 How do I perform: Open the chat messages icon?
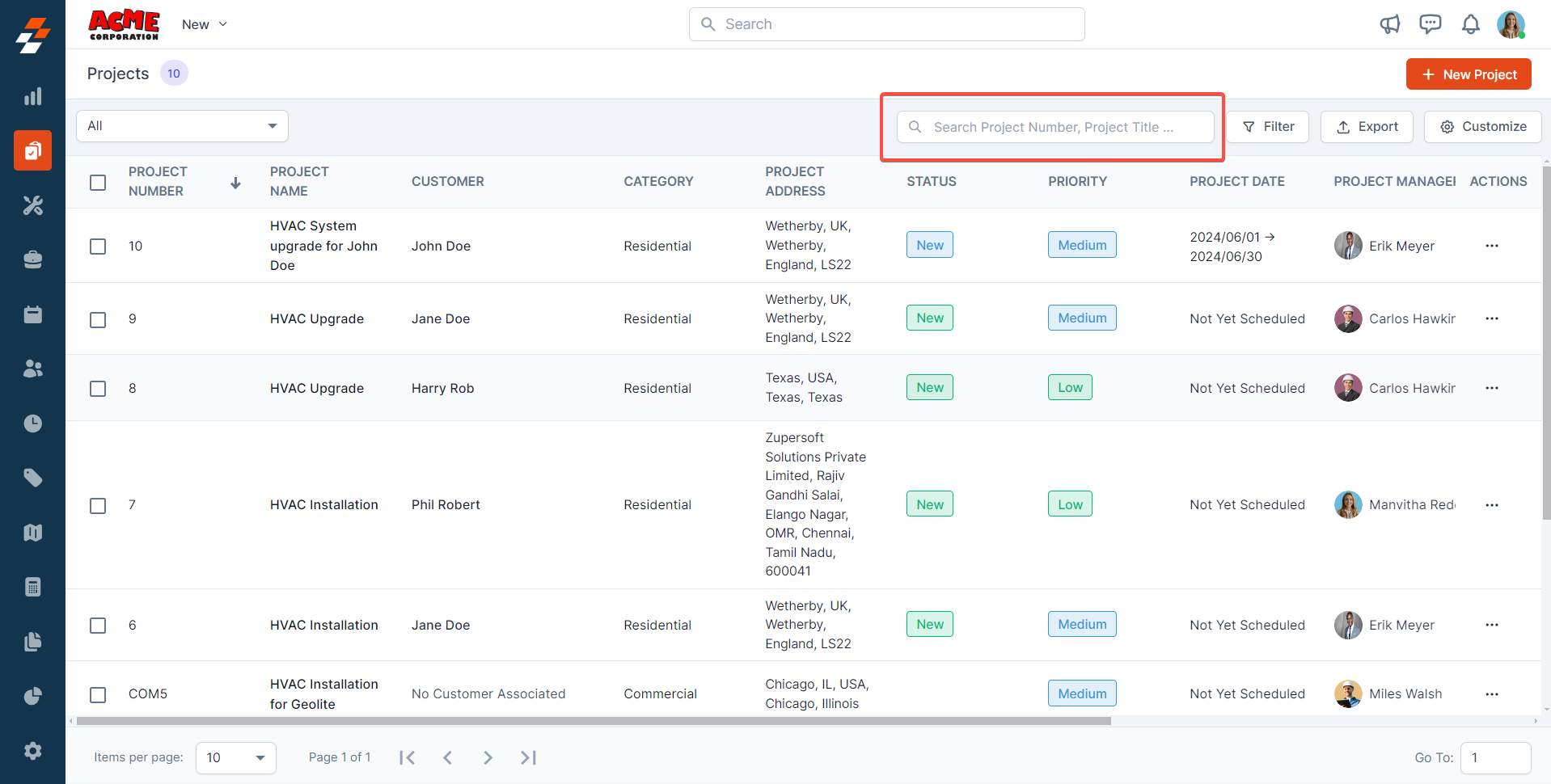coord(1430,24)
